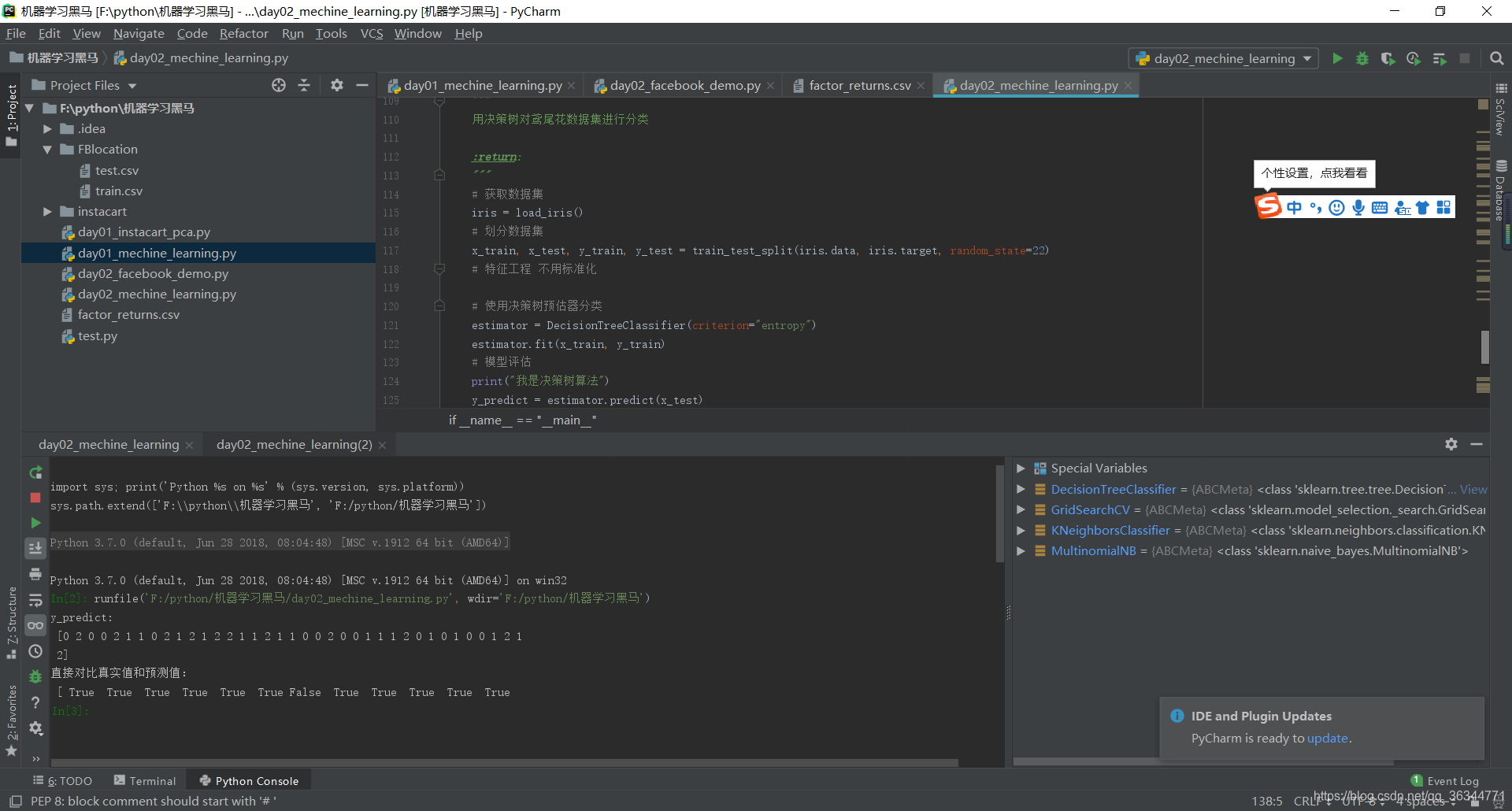Toggle soft-wrap in console output

tap(35, 600)
